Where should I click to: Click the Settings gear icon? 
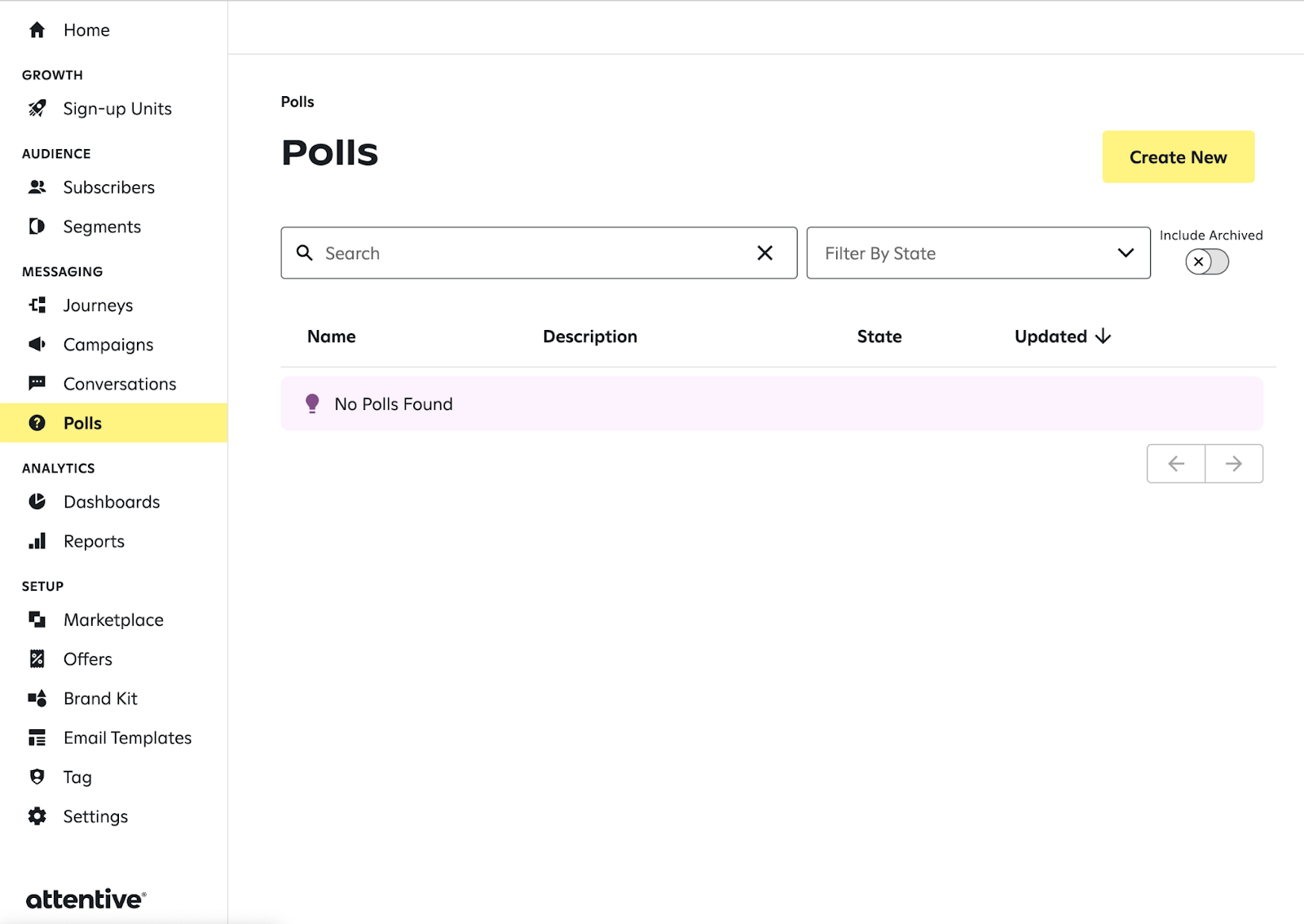[x=37, y=816]
